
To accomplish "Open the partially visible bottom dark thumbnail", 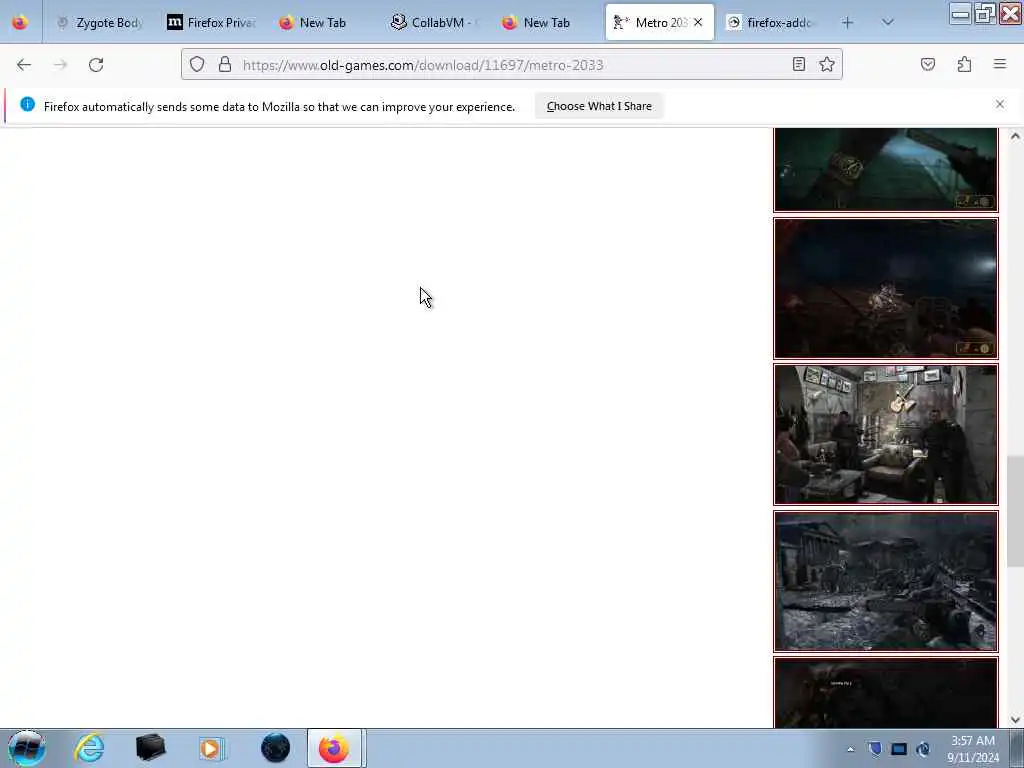I will pyautogui.click(x=886, y=693).
